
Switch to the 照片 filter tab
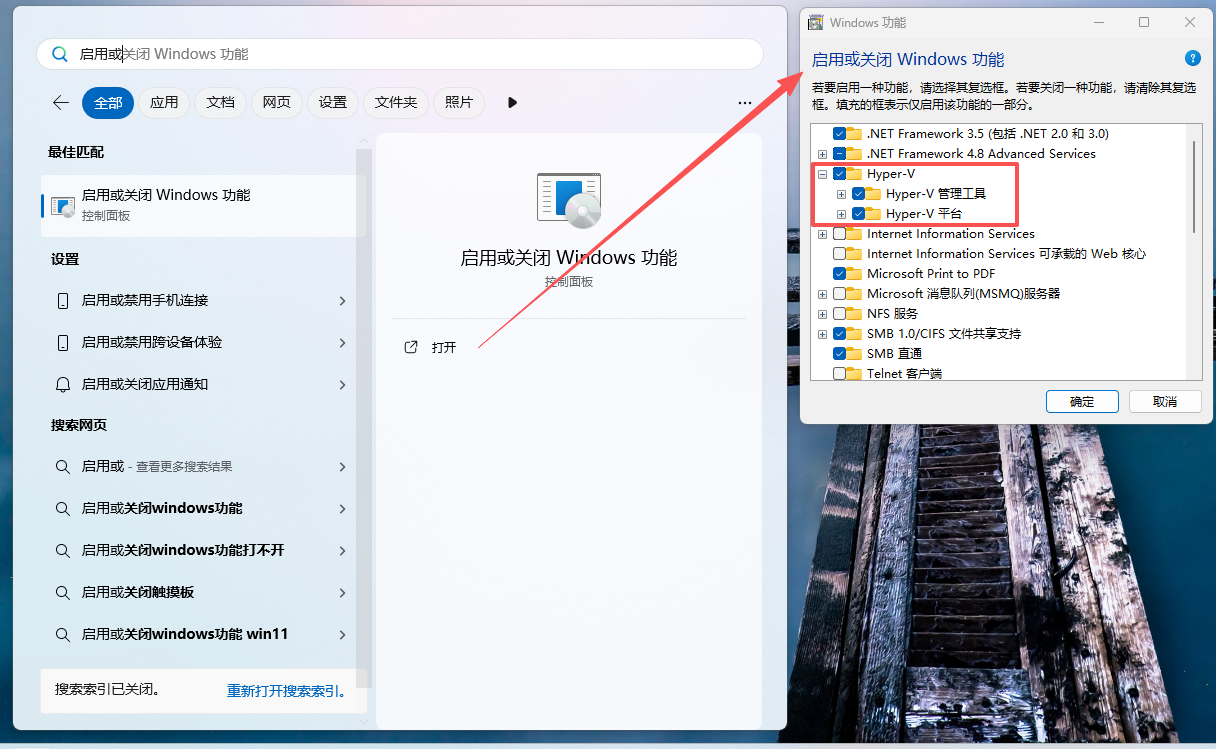[459, 102]
